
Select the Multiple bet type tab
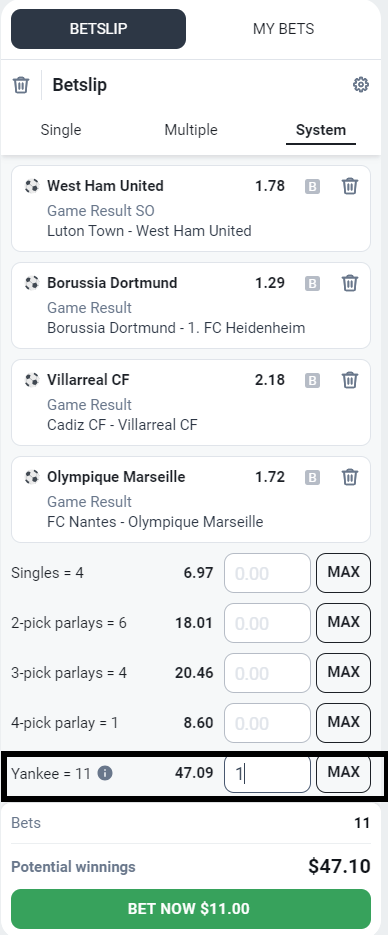(191, 130)
